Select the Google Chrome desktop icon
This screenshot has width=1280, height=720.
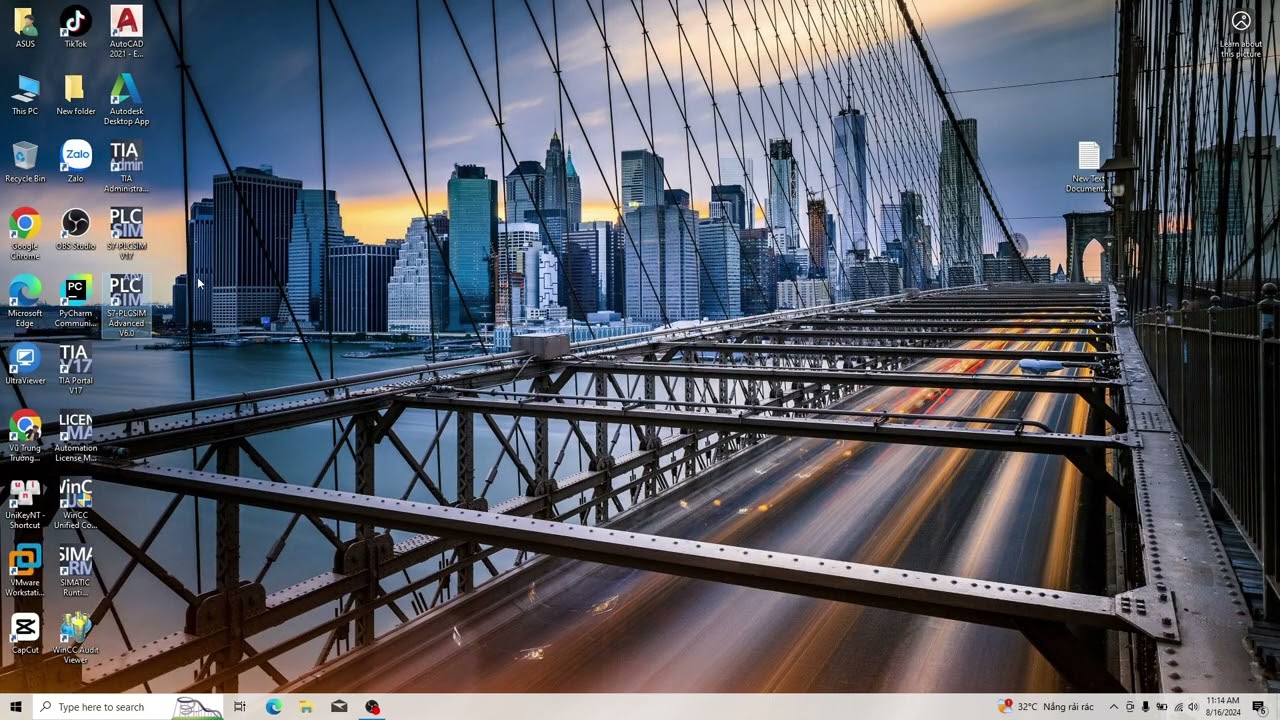[25, 234]
